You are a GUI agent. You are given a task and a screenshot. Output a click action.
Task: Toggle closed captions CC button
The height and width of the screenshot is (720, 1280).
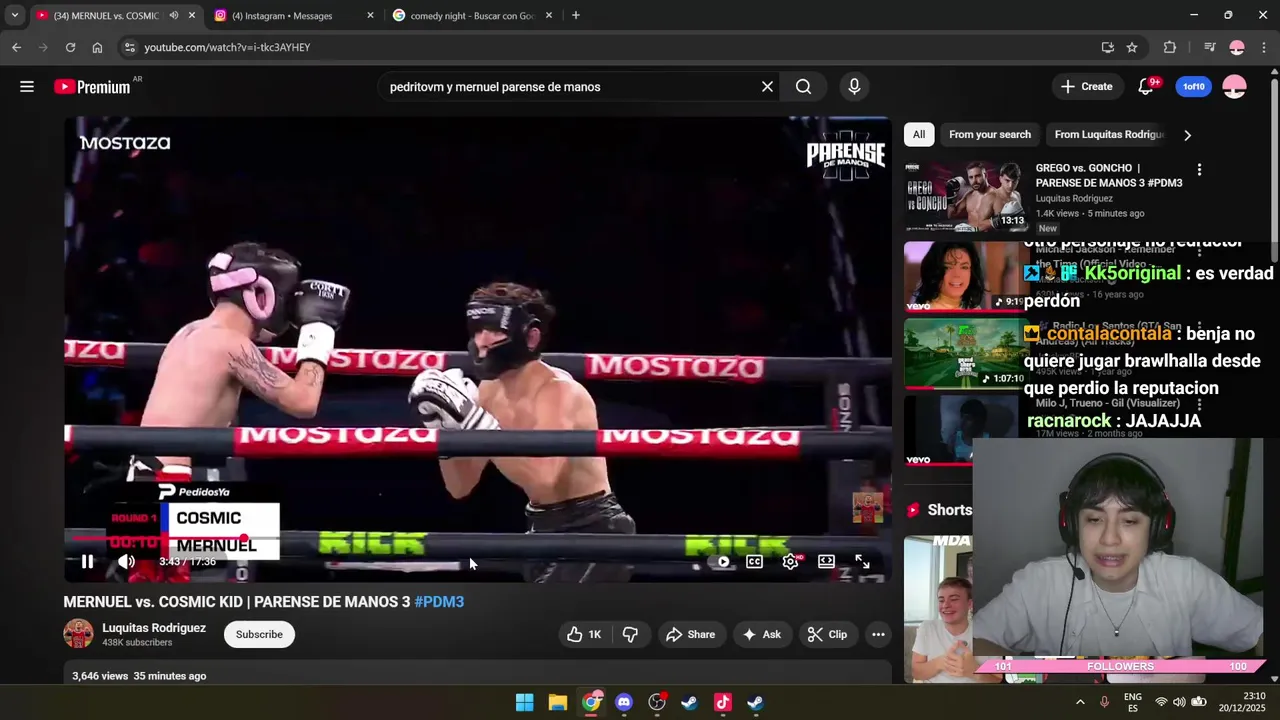(754, 562)
